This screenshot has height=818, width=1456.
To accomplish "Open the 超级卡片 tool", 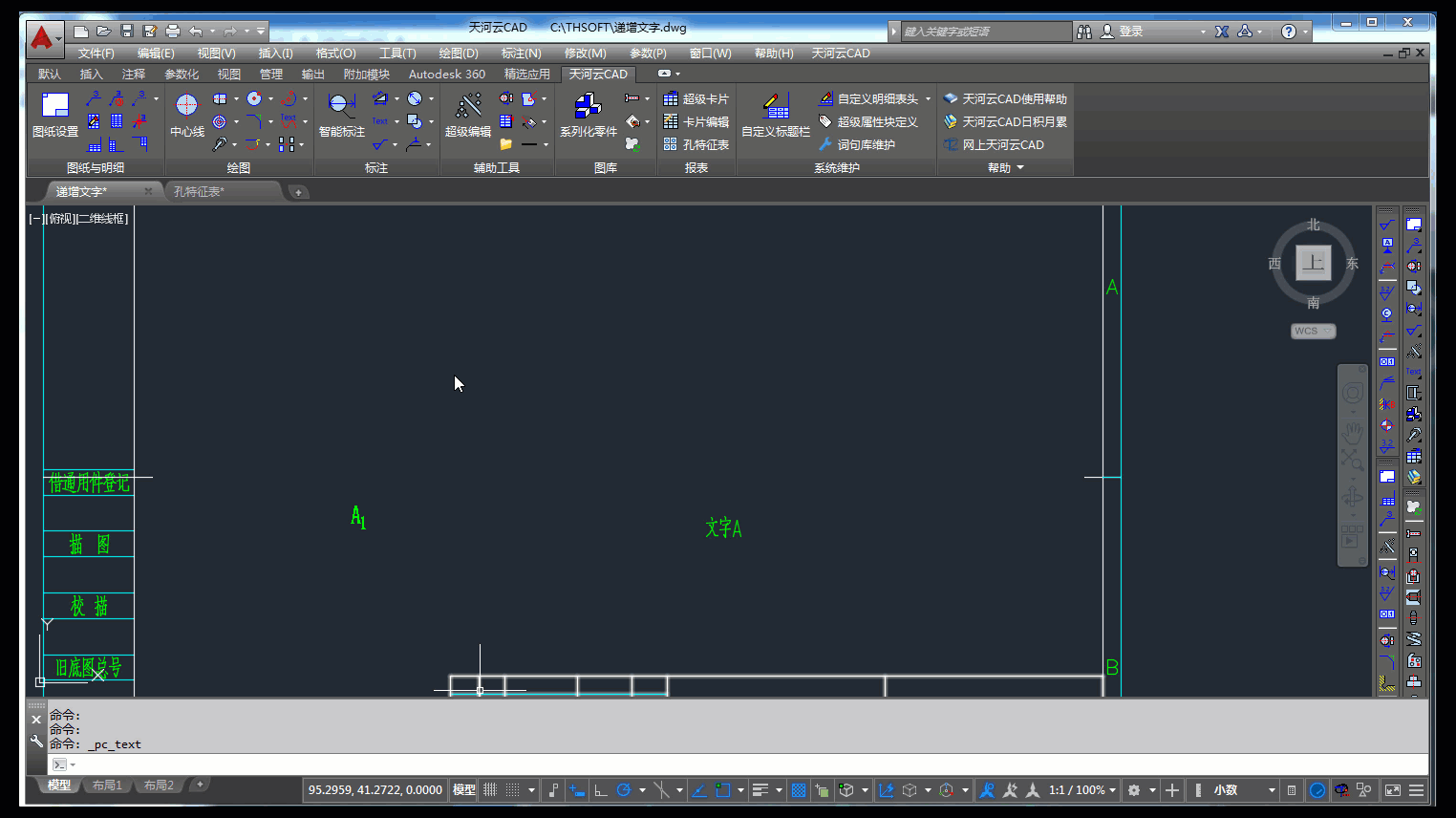I will [x=696, y=98].
